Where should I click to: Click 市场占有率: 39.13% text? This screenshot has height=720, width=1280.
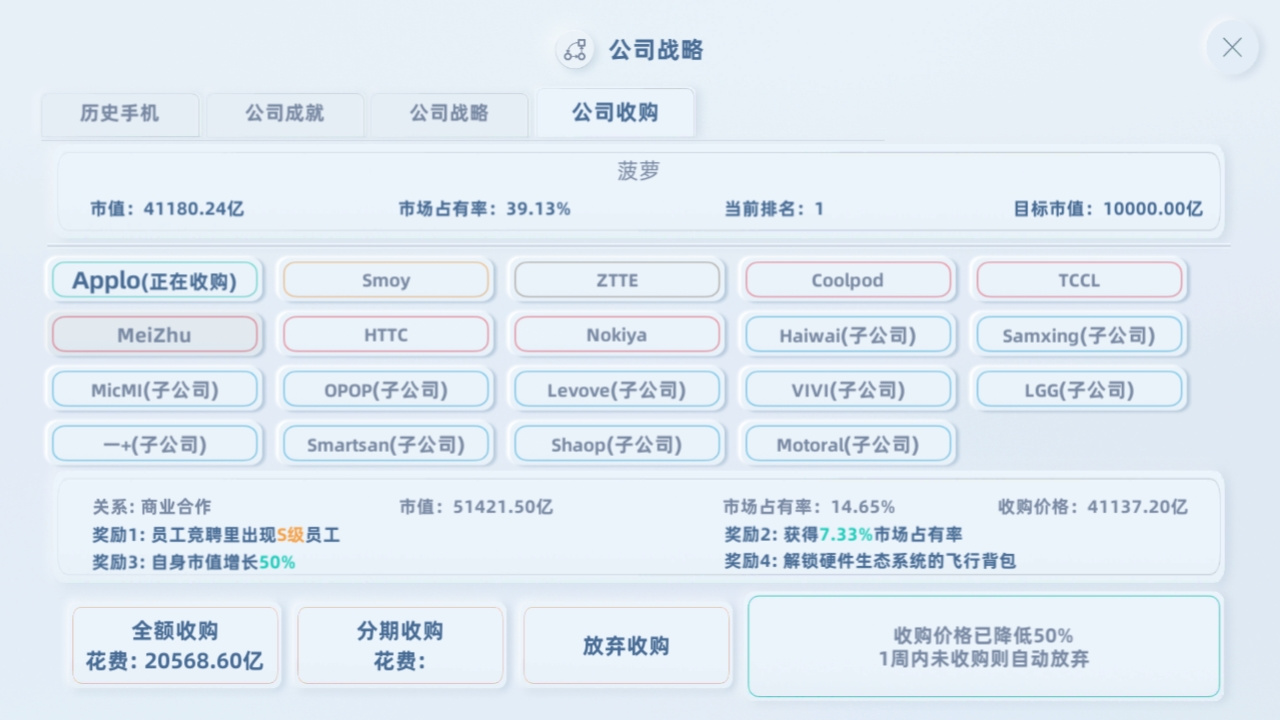pos(484,209)
